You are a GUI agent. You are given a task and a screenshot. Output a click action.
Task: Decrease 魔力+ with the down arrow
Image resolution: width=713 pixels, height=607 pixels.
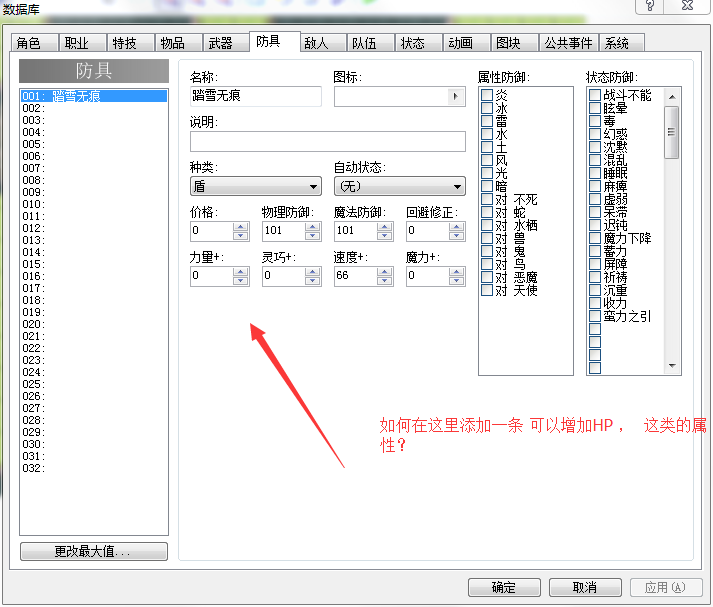pos(456,280)
